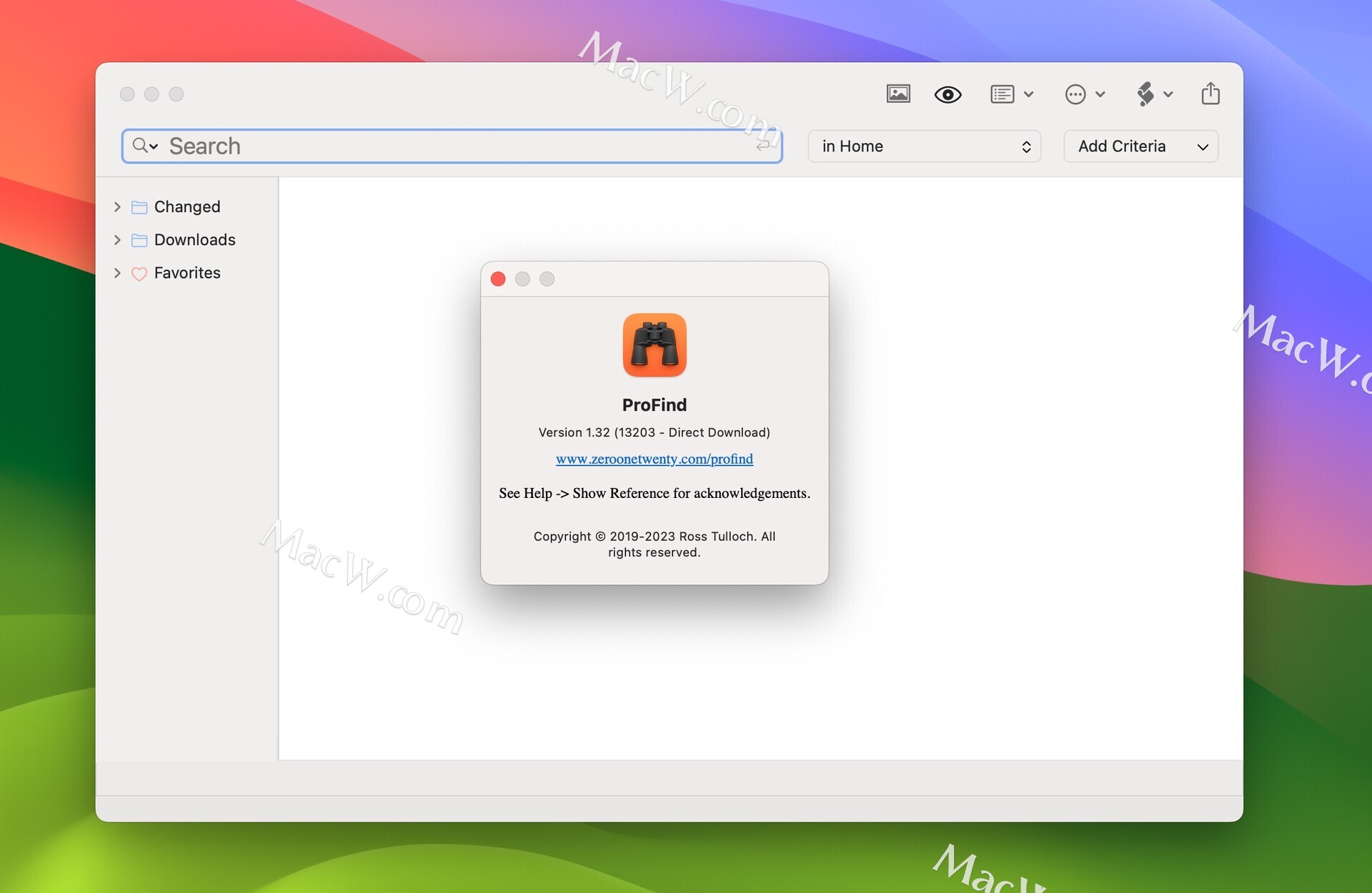The width and height of the screenshot is (1372, 893).
Task: Click the ProFind title text
Action: [x=655, y=405]
